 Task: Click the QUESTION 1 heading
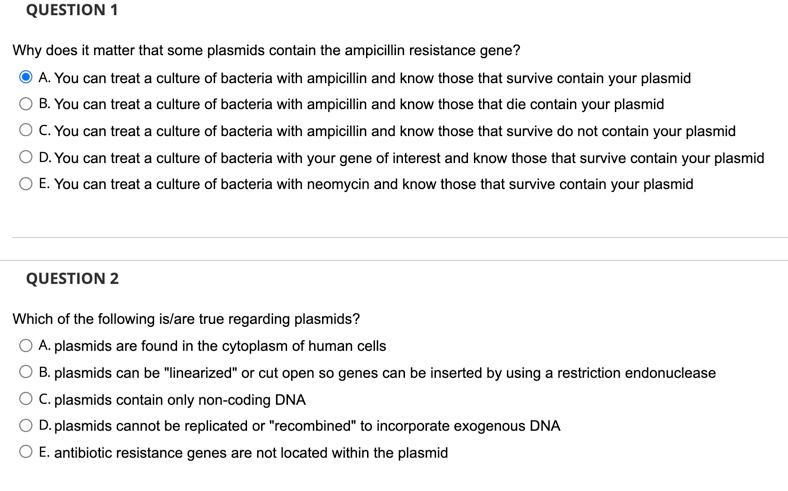point(72,10)
